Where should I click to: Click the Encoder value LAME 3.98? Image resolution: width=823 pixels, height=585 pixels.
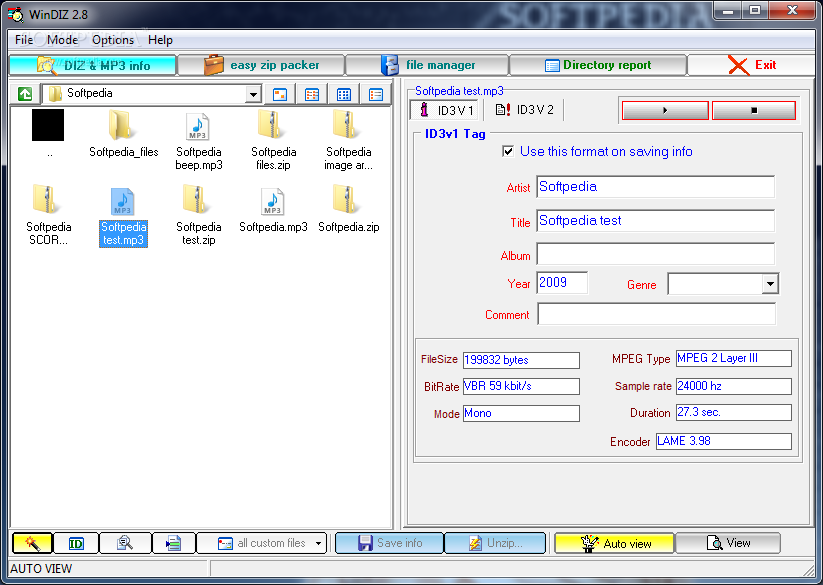tap(724, 441)
